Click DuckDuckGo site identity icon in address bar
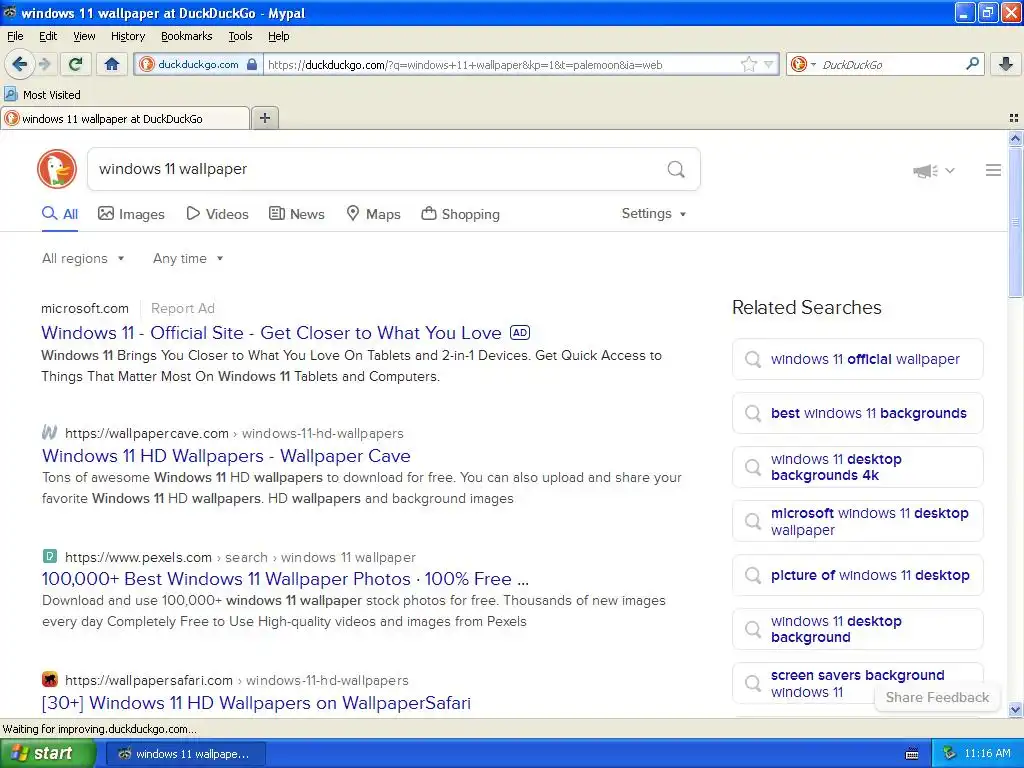Image resolution: width=1024 pixels, height=768 pixels. 147,64
